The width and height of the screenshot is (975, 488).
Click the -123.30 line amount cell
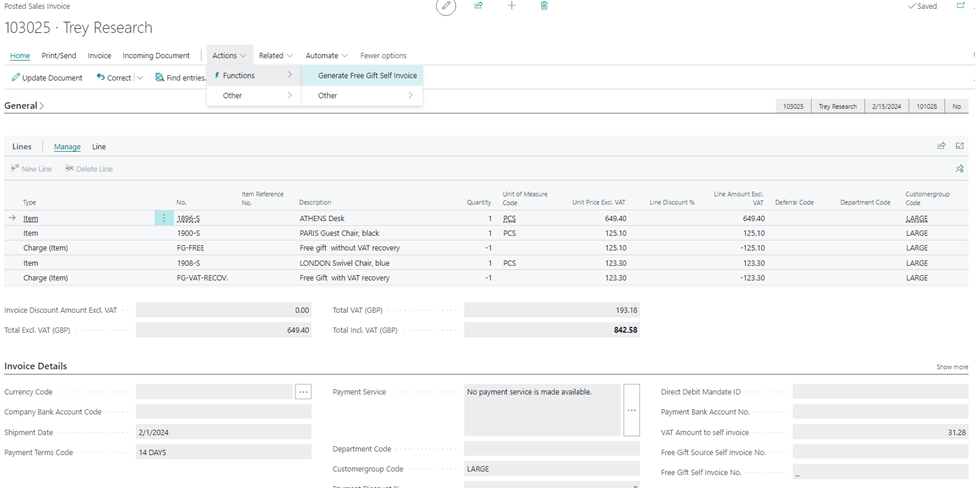[752, 278]
